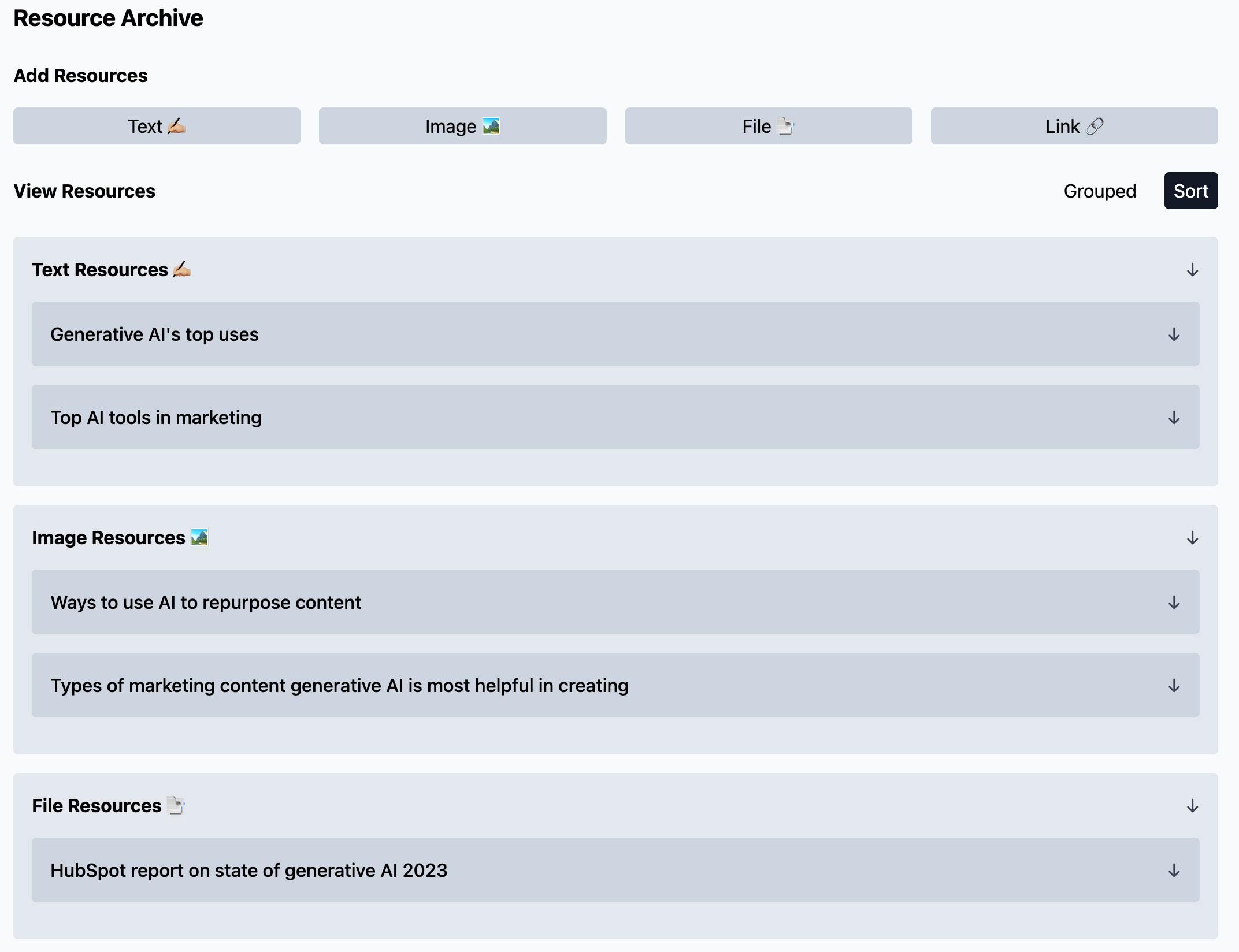
Task: Open the HubSpot report on generative AI entry
Action: click(x=248, y=871)
